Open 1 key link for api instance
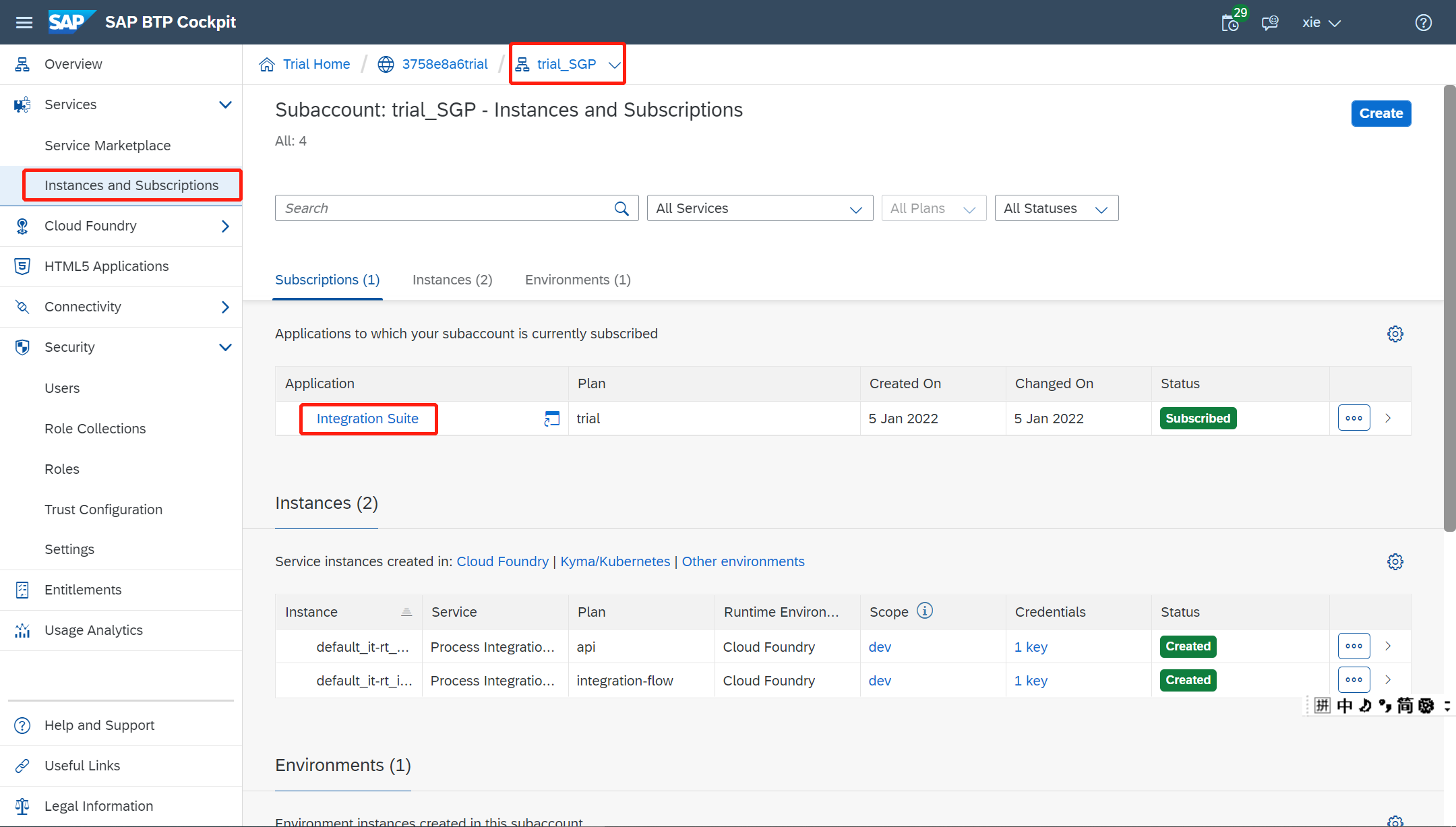1456x827 pixels. [1031, 647]
